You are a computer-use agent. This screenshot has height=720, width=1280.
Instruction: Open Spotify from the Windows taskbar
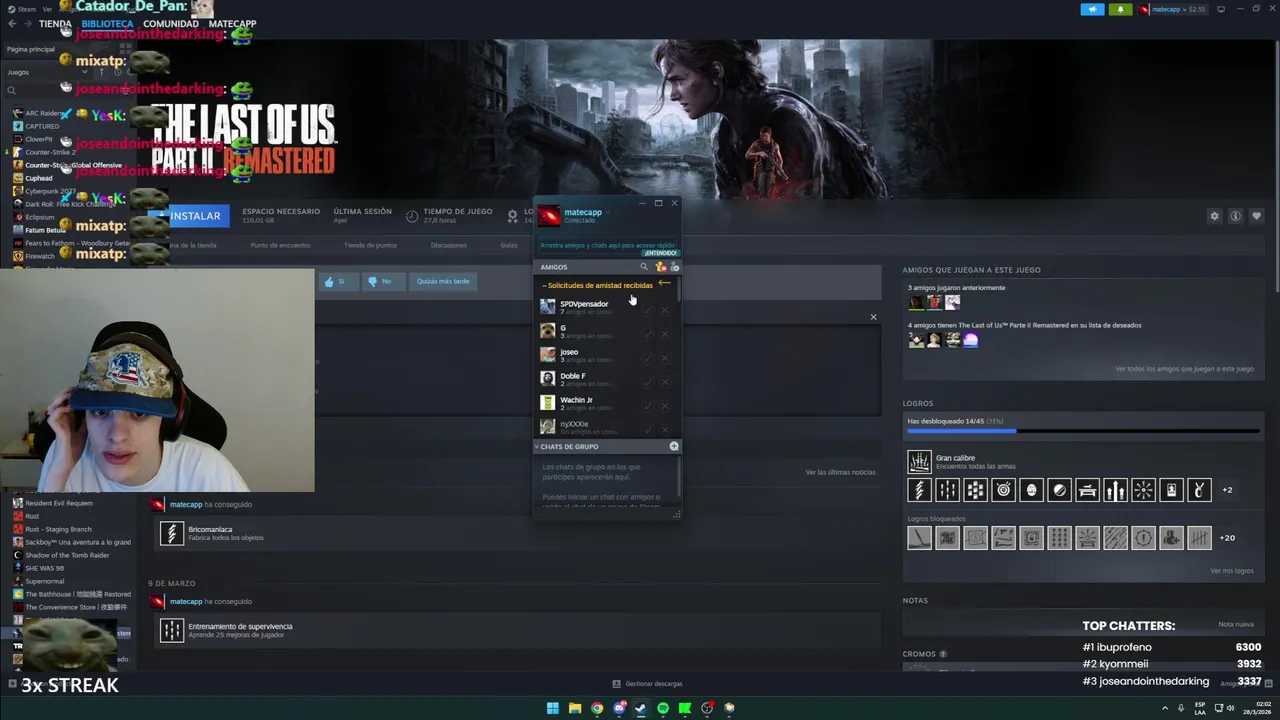point(662,708)
